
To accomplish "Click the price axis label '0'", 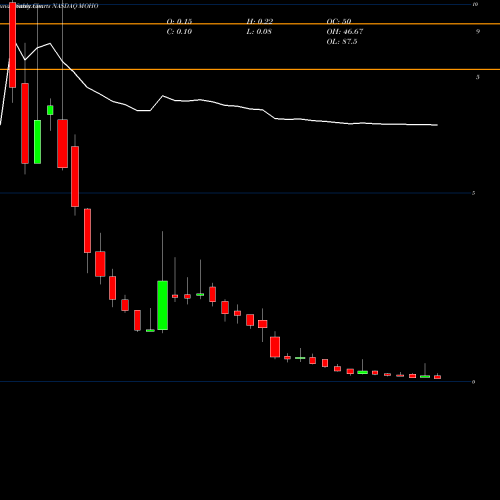I will click(x=473, y=382).
